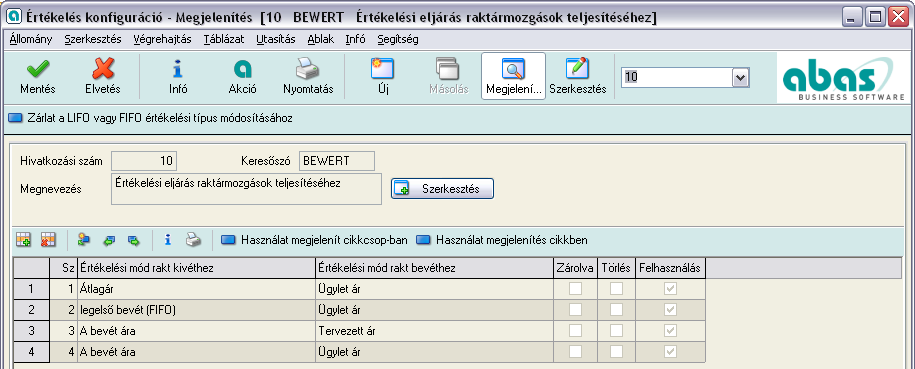Click the Törlés column header
Viewport: 915px width, 369px height.
pos(616,267)
